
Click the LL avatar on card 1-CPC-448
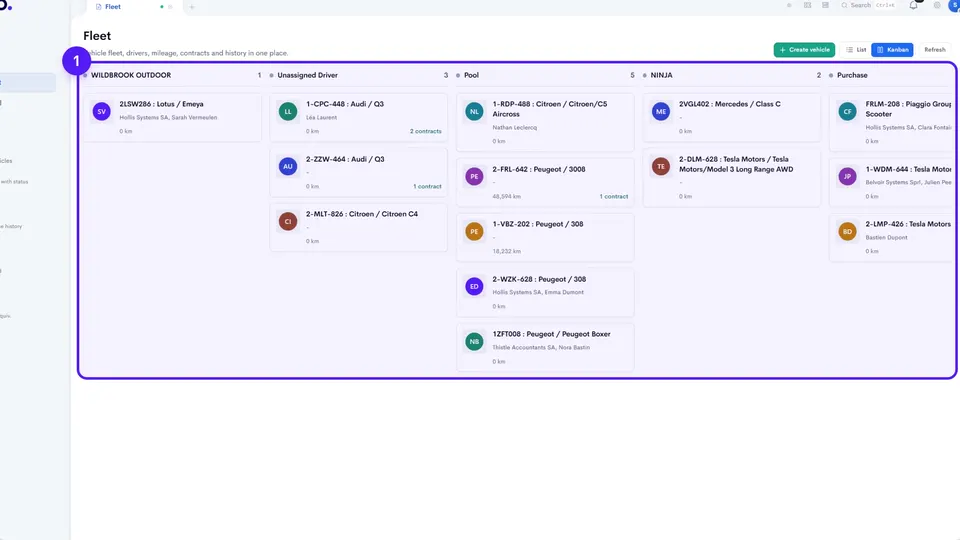point(288,111)
